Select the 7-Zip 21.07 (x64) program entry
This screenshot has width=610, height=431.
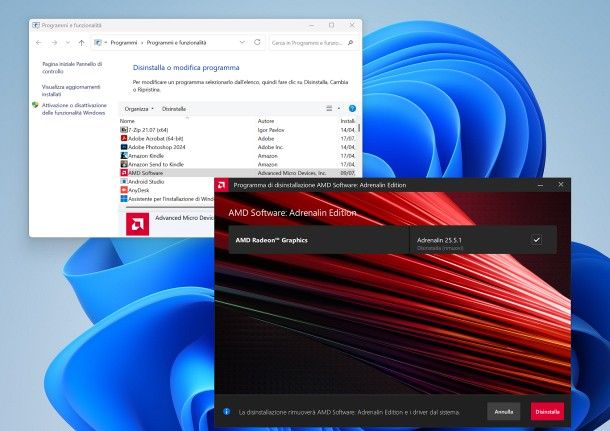(x=152, y=130)
